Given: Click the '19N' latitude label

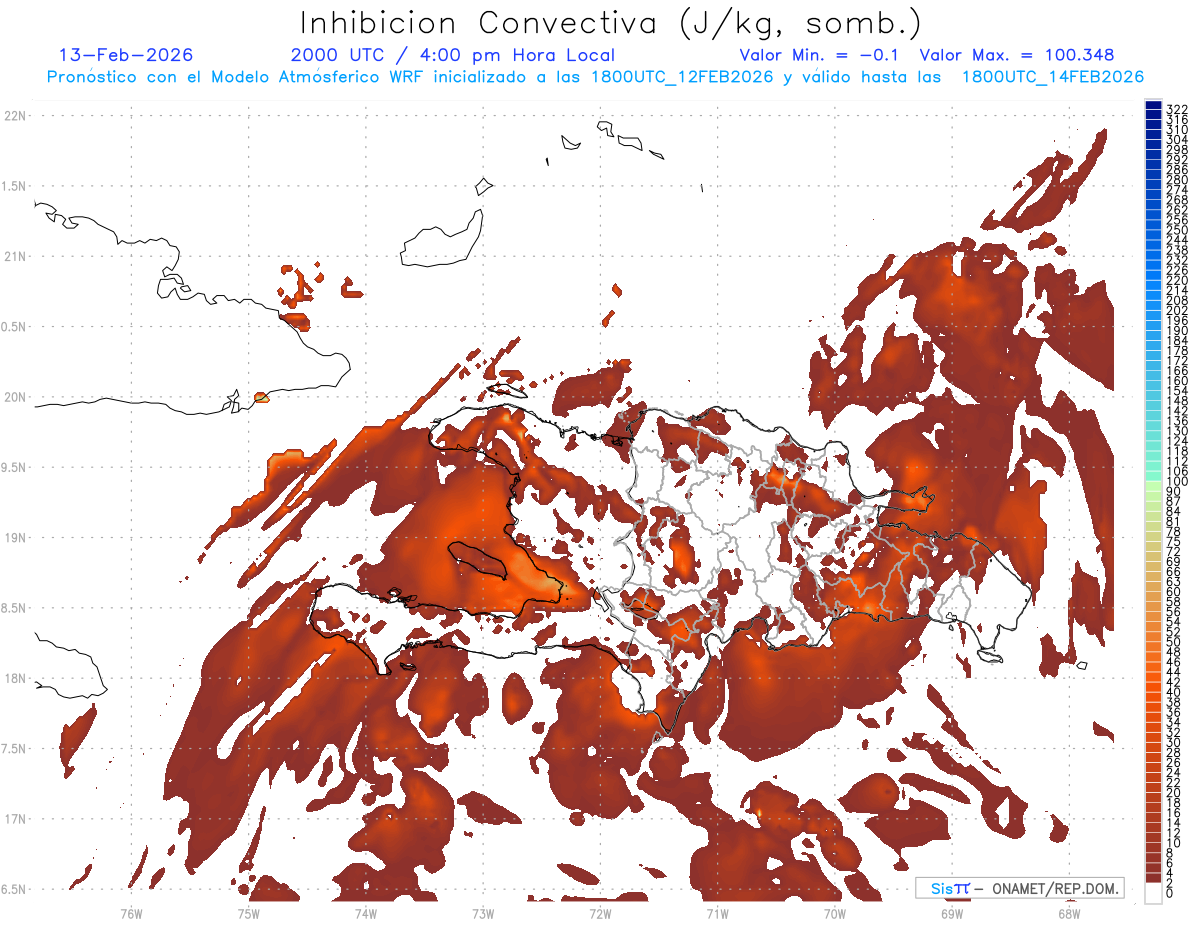Looking at the screenshot, I should (x=15, y=538).
